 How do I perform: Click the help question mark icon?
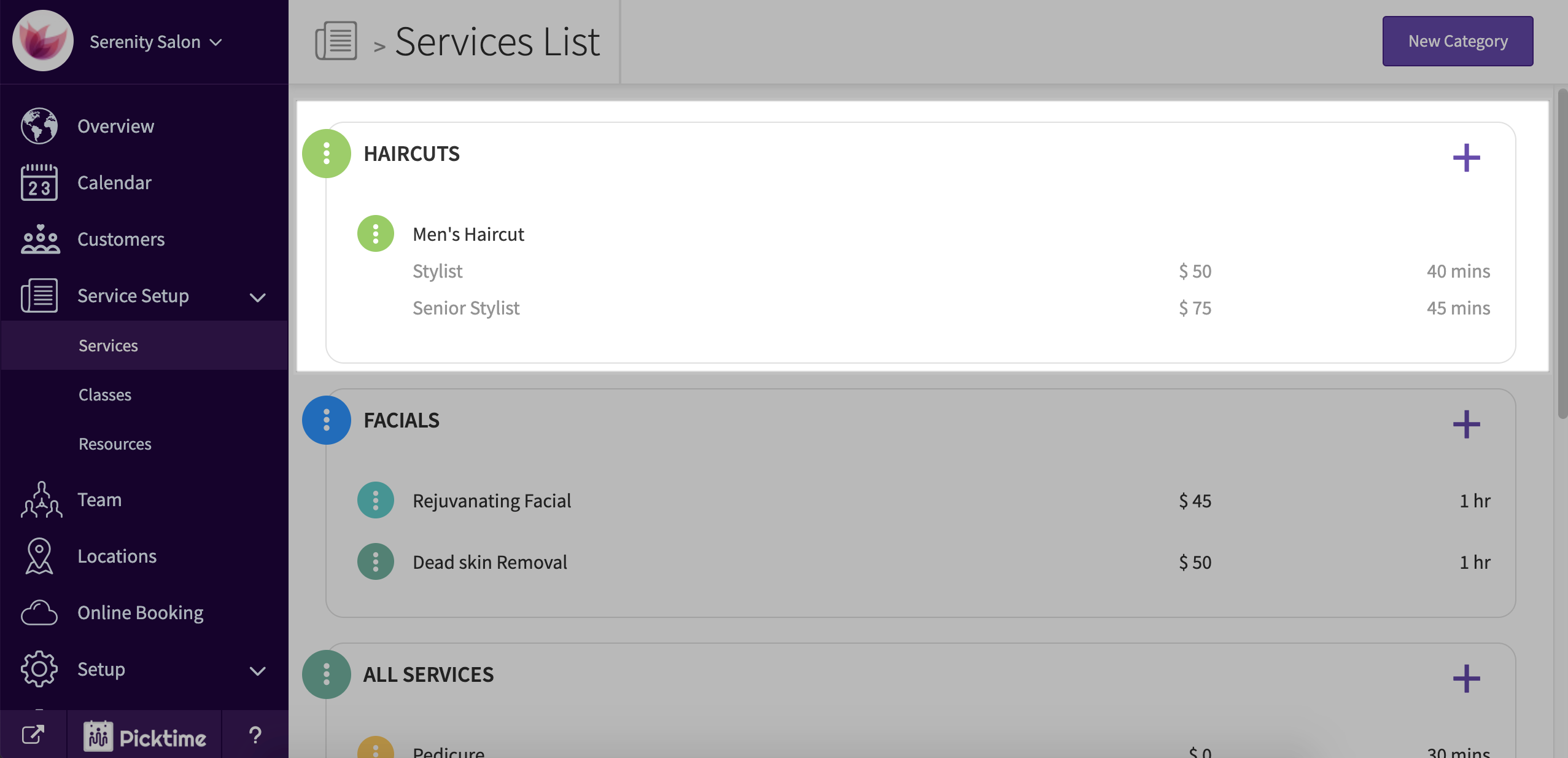[255, 735]
